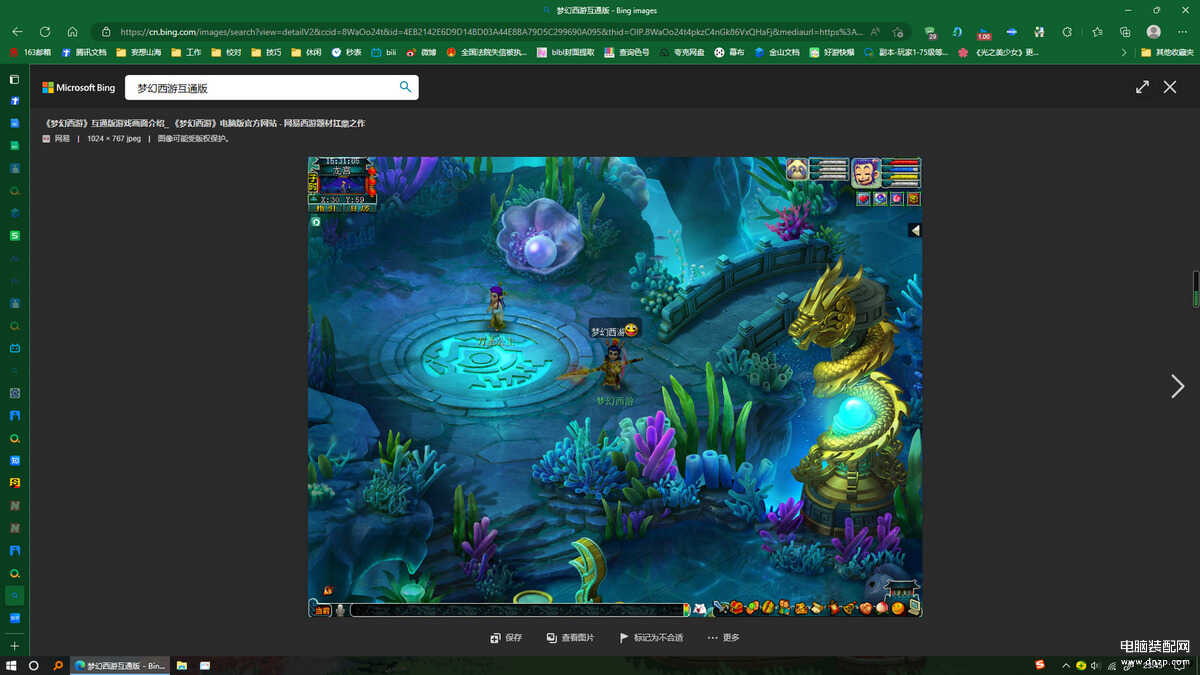This screenshot has width=1200, height=675.
Task: Select the Edge window taskbar button
Action: pyautogui.click(x=119, y=665)
